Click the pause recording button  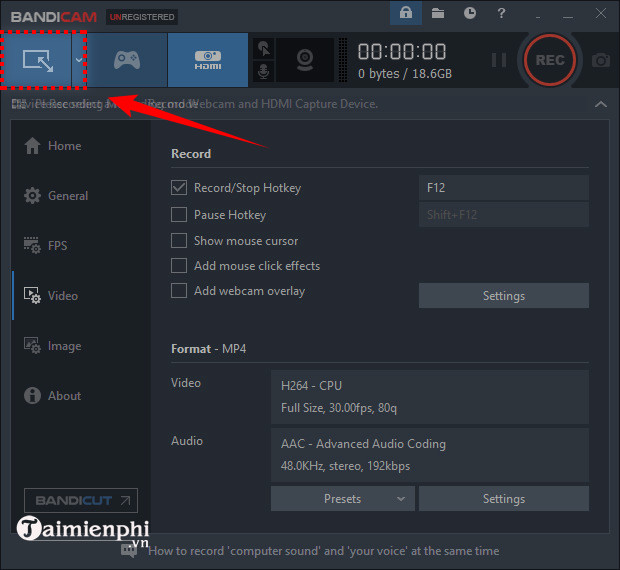(499, 60)
